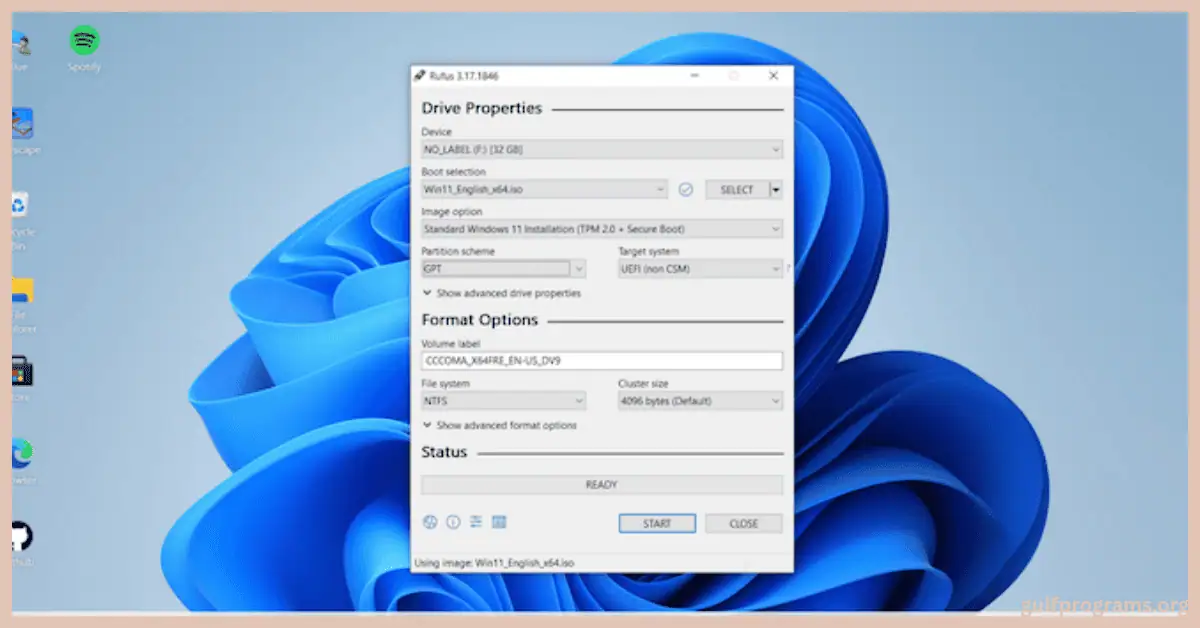Open the Rufus settings sliders icon
This screenshot has width=1200, height=628.
(476, 522)
